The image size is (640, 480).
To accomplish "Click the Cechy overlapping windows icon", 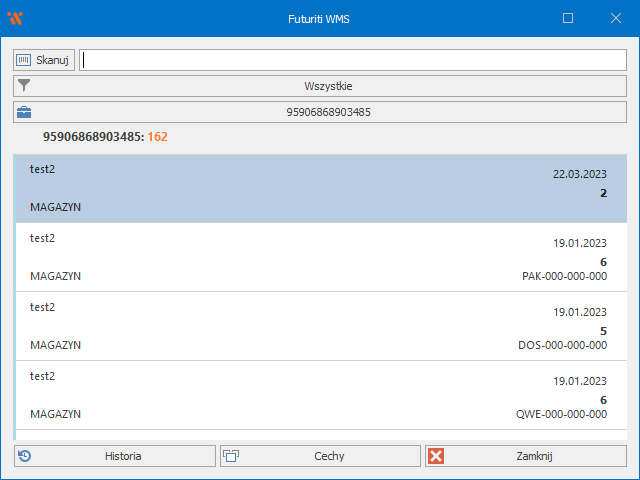I will point(231,456).
